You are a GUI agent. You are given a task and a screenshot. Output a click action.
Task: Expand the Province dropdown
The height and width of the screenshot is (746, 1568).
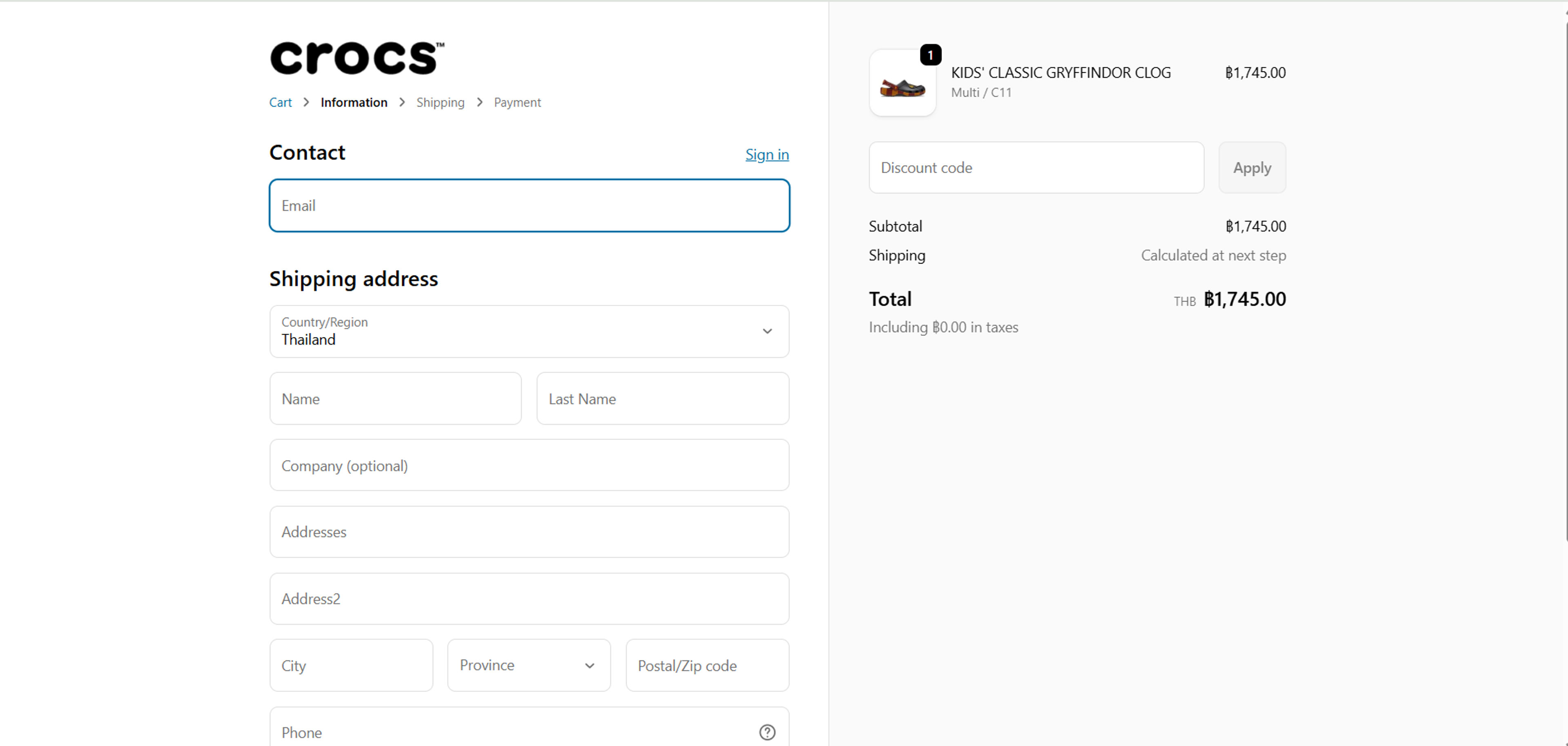[528, 665]
